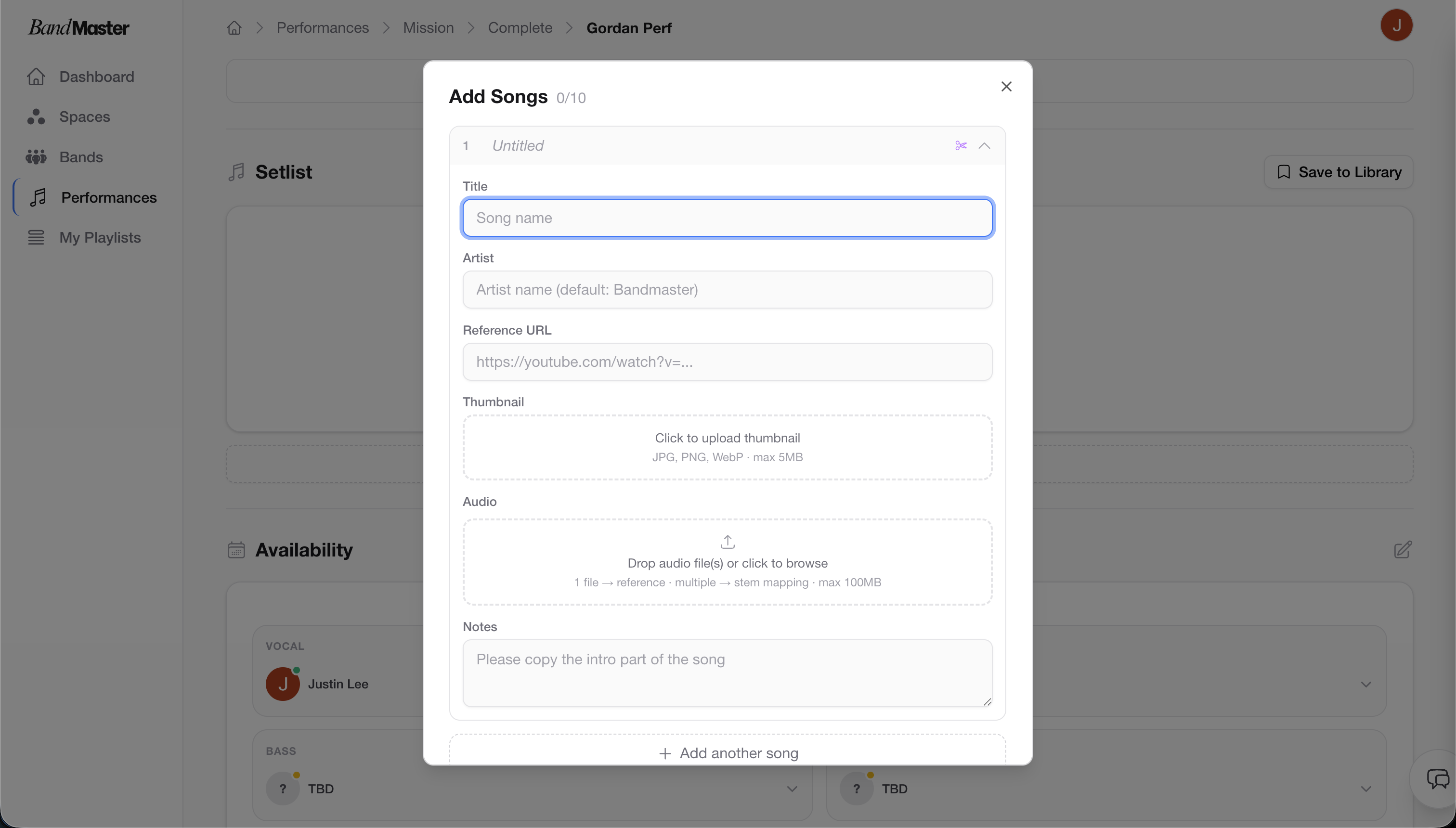Viewport: 1456px width, 828px height.
Task: Expand the Bass TBD dropdown chevron
Action: (792, 789)
